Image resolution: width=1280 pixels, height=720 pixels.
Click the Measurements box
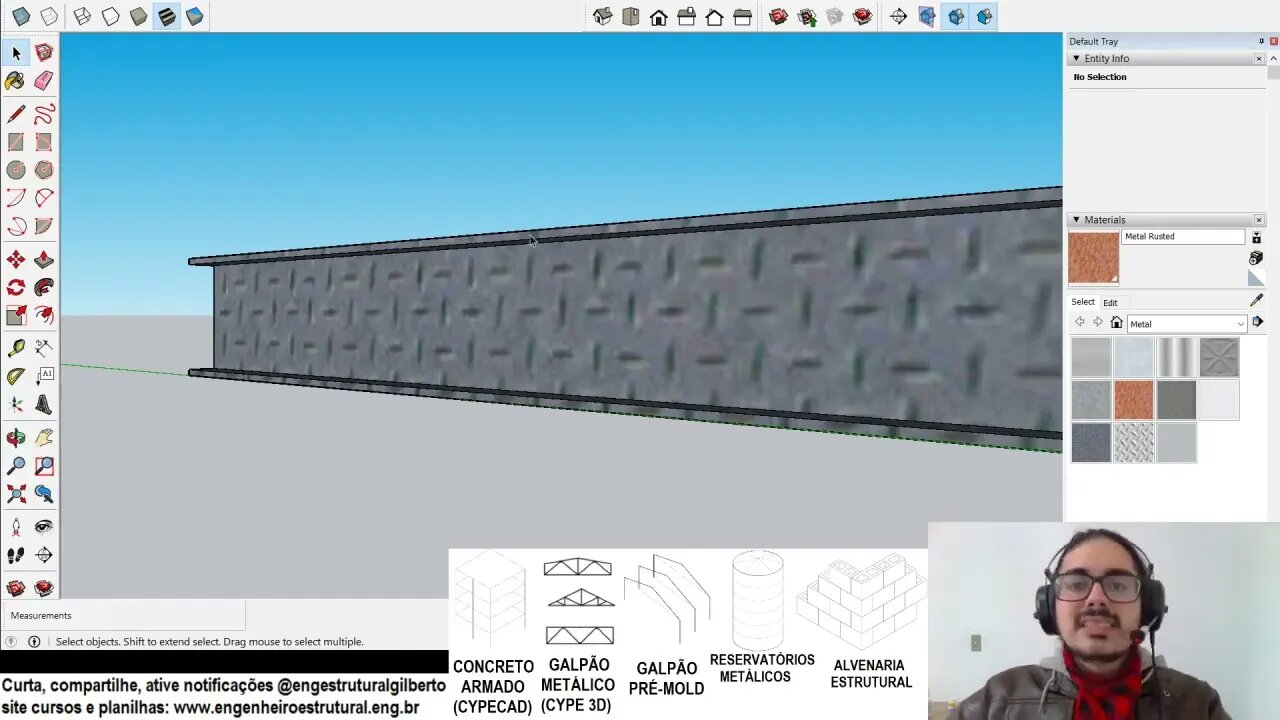[123, 616]
